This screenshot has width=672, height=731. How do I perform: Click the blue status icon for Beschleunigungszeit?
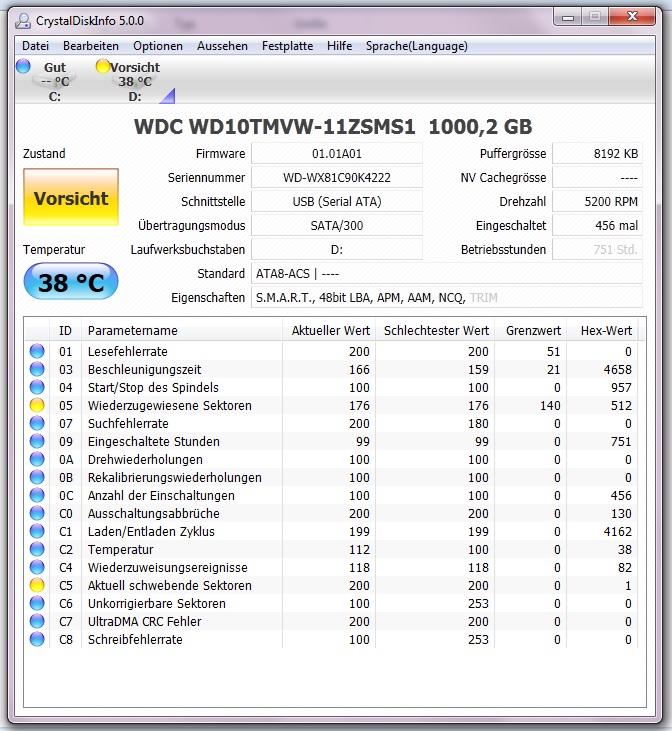click(x=37, y=369)
